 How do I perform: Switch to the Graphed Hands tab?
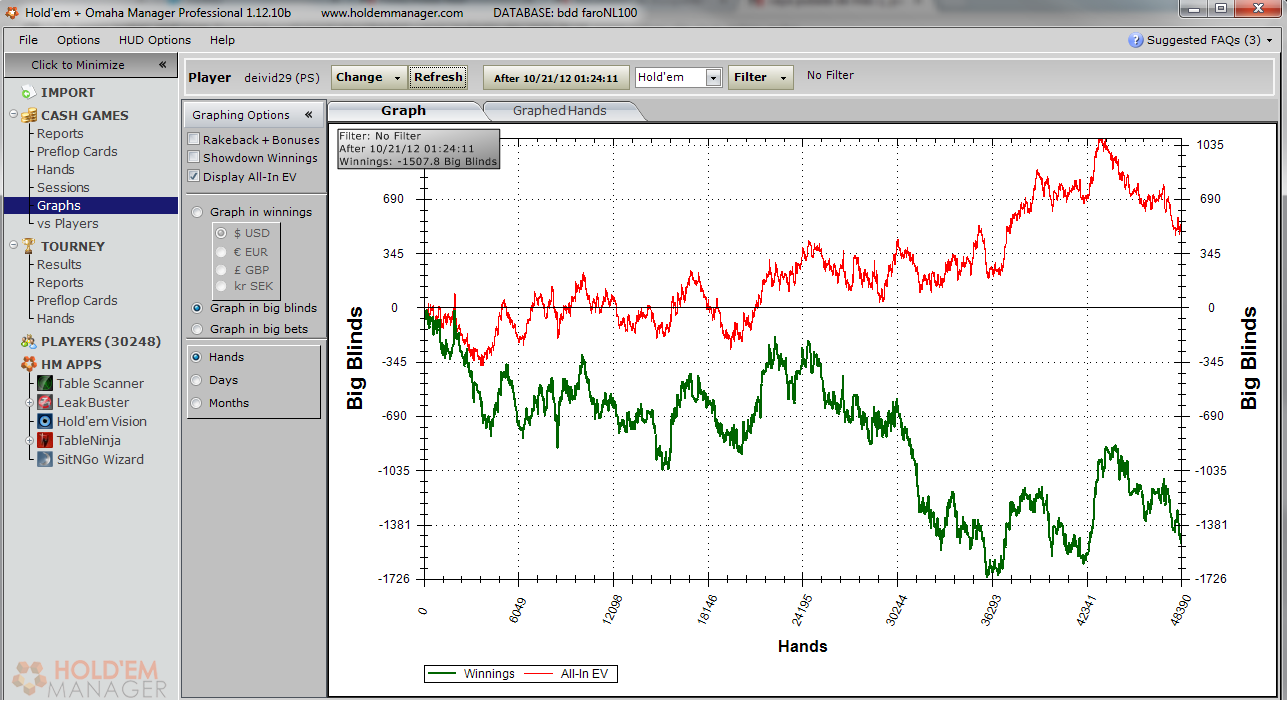(x=560, y=111)
